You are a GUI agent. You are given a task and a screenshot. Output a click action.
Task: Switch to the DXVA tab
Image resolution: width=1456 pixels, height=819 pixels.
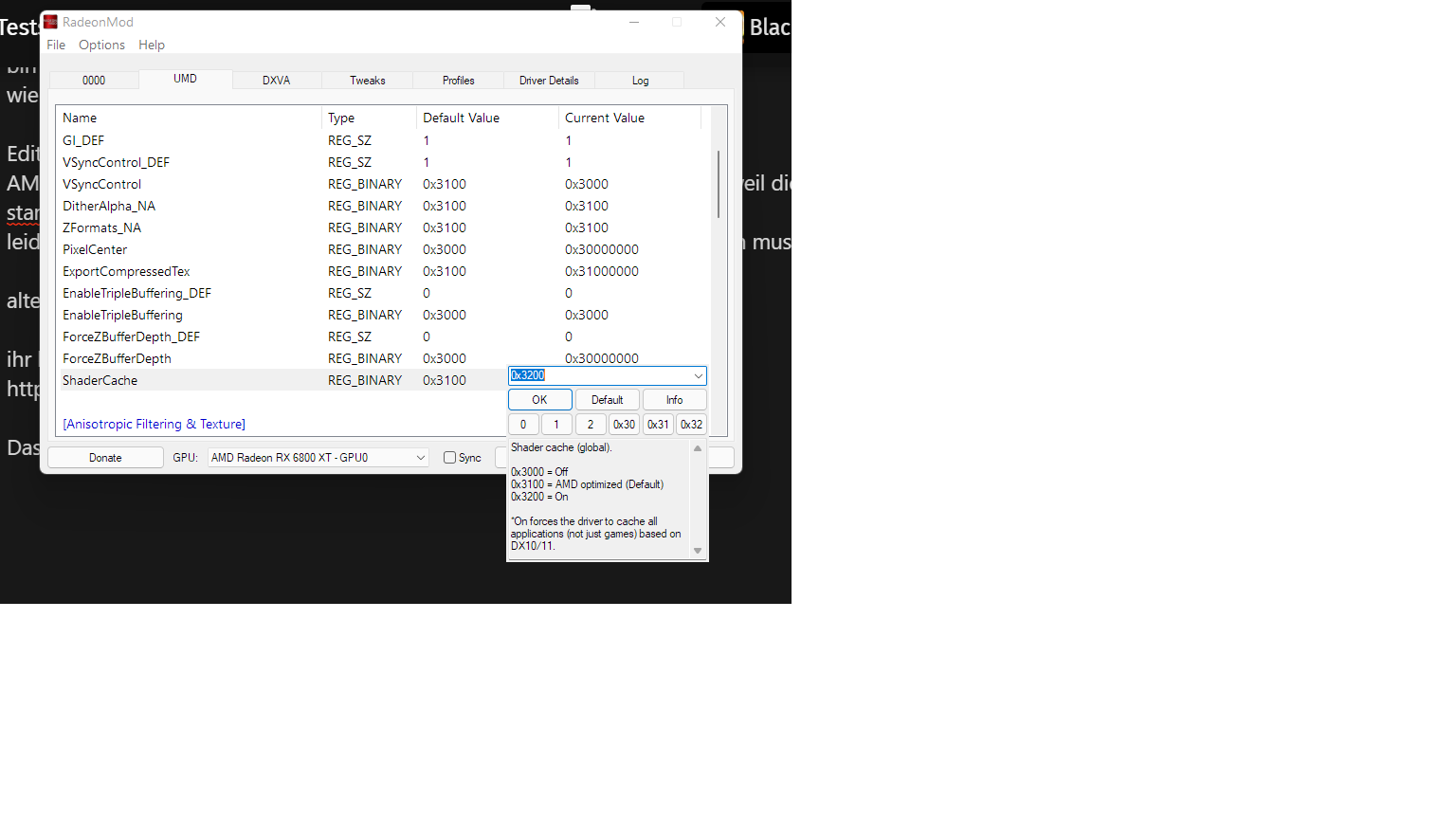pos(277,81)
